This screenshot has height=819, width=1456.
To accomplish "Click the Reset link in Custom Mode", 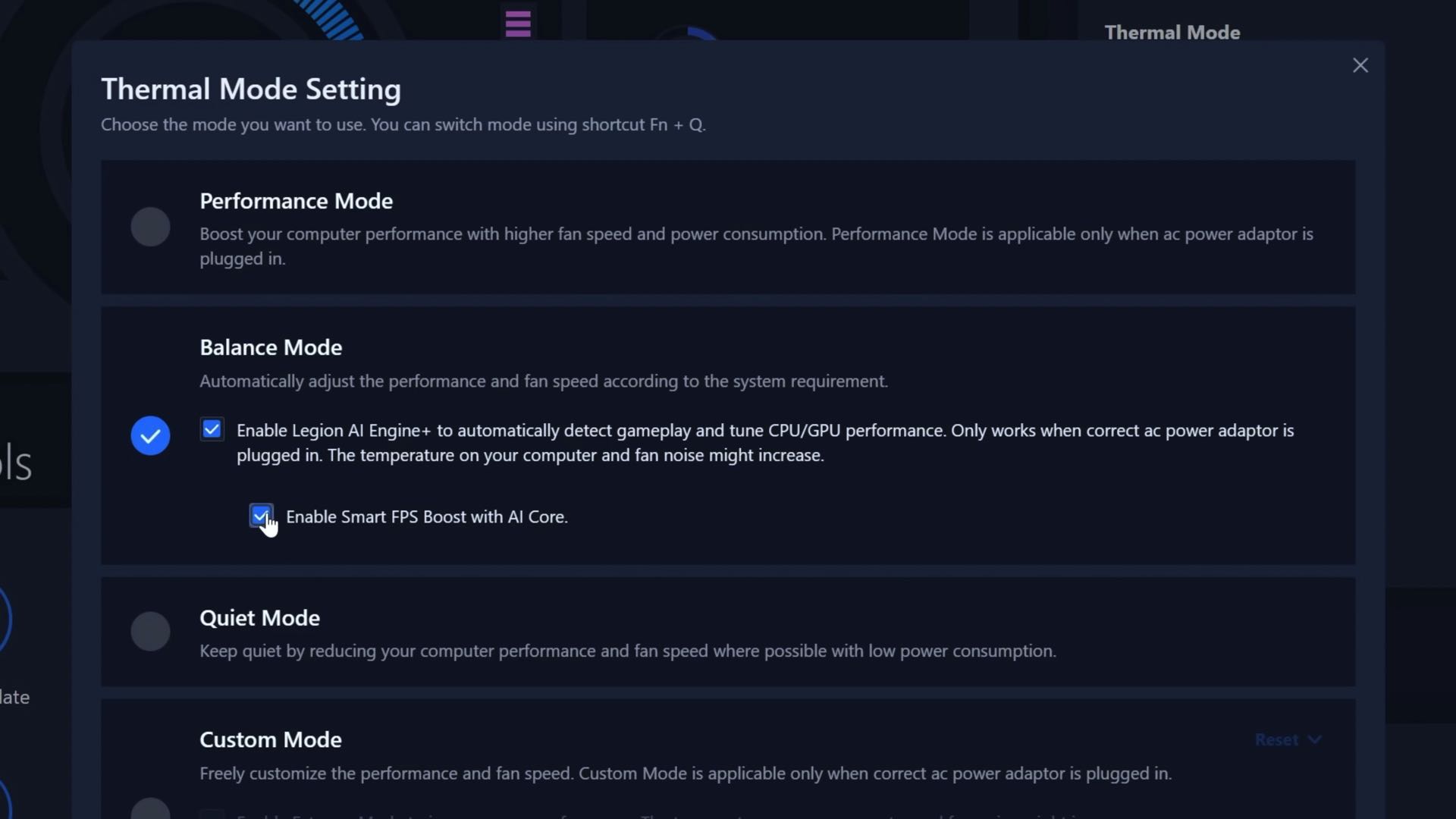I will coord(1276,739).
